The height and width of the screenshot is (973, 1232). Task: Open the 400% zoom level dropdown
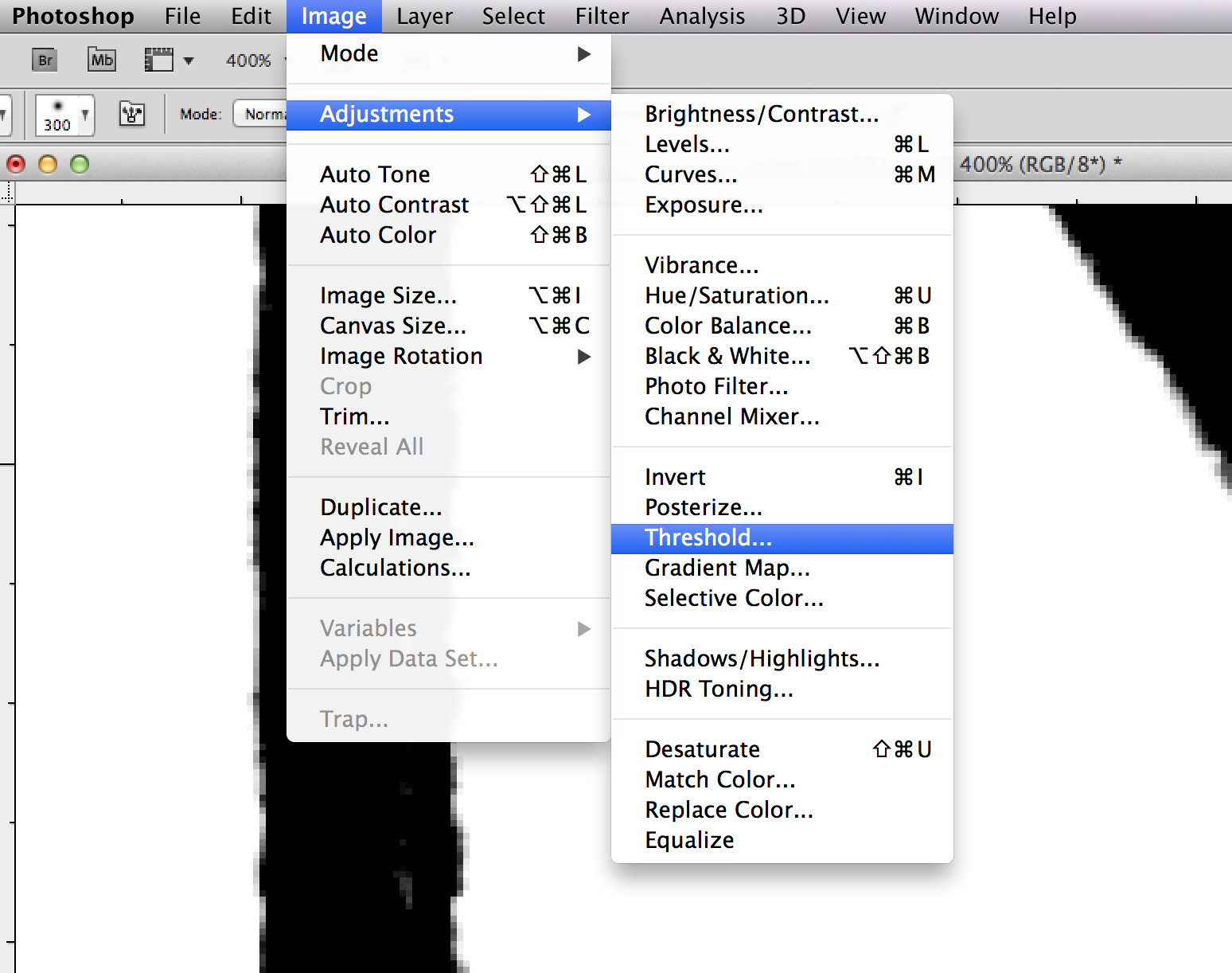[x=255, y=61]
